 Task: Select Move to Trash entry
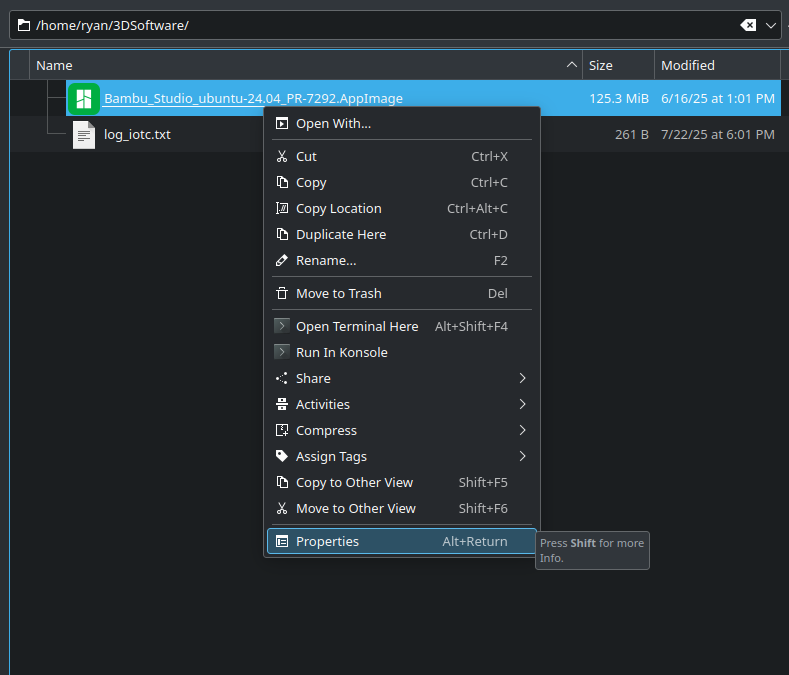point(402,293)
